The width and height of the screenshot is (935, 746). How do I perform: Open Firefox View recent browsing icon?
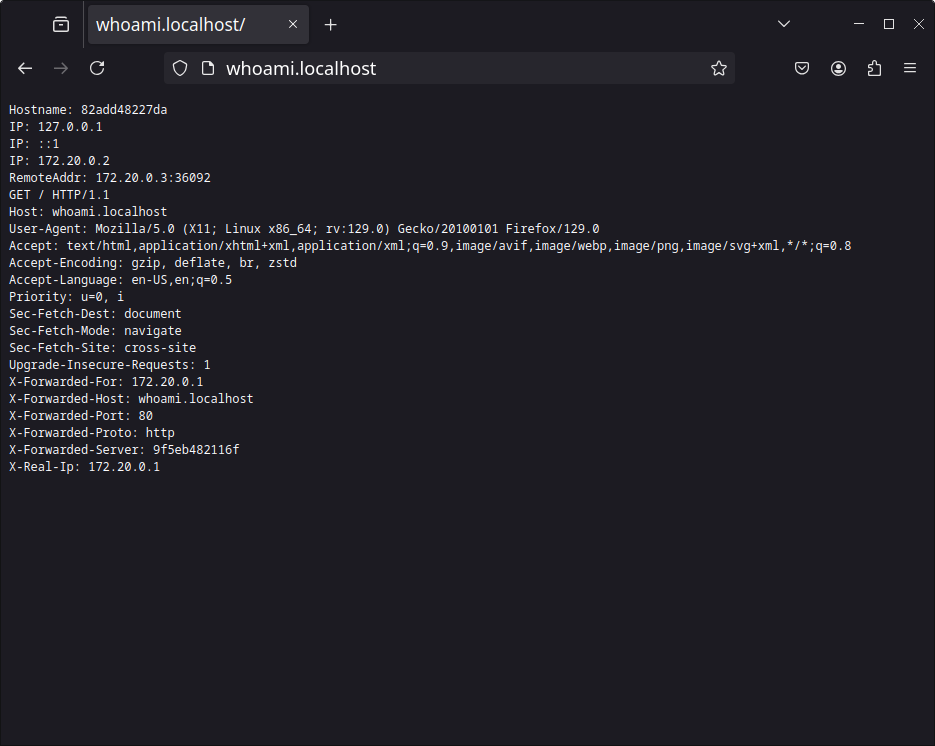click(61, 24)
